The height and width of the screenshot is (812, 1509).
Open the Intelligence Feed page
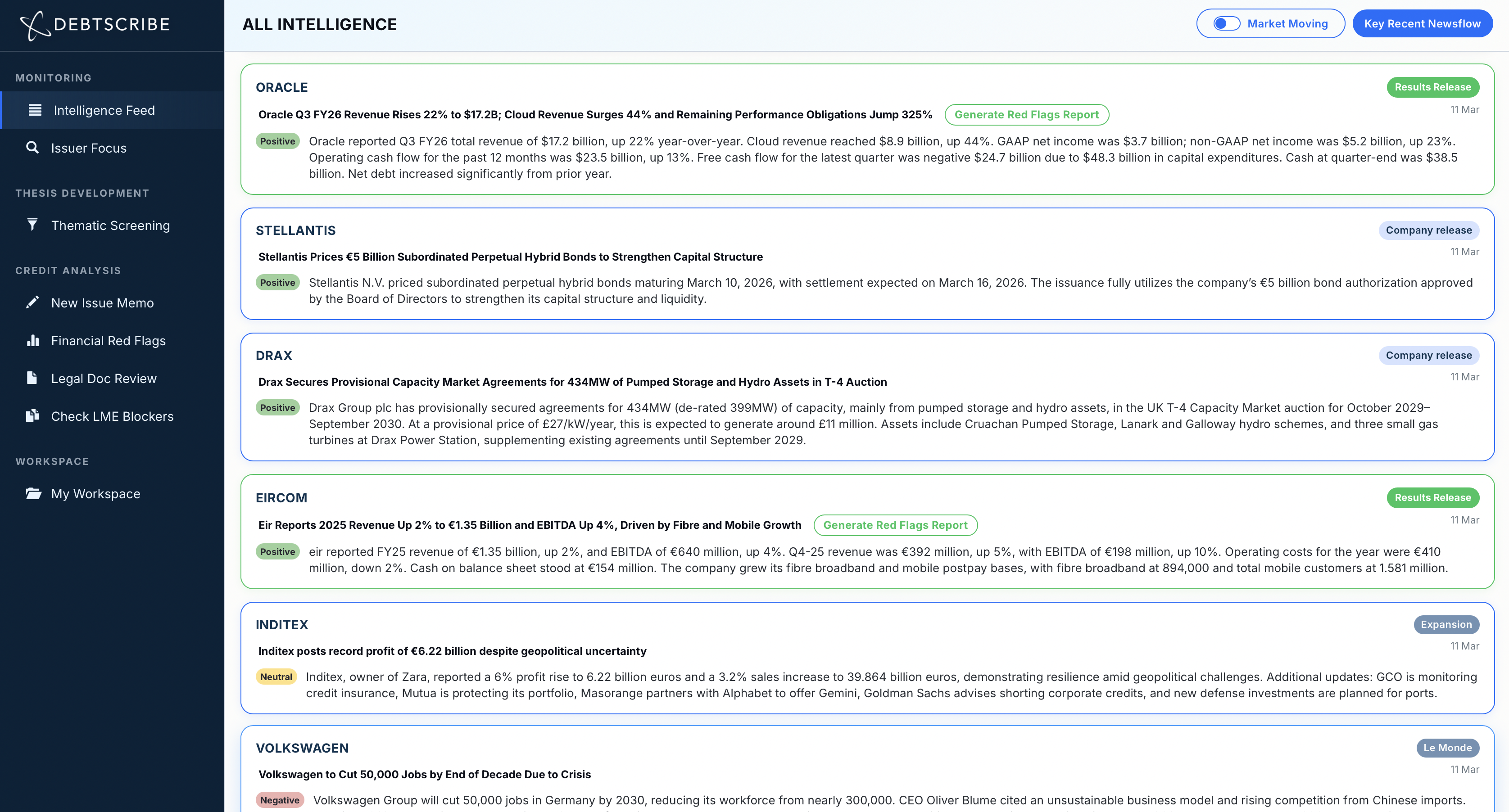click(113, 110)
